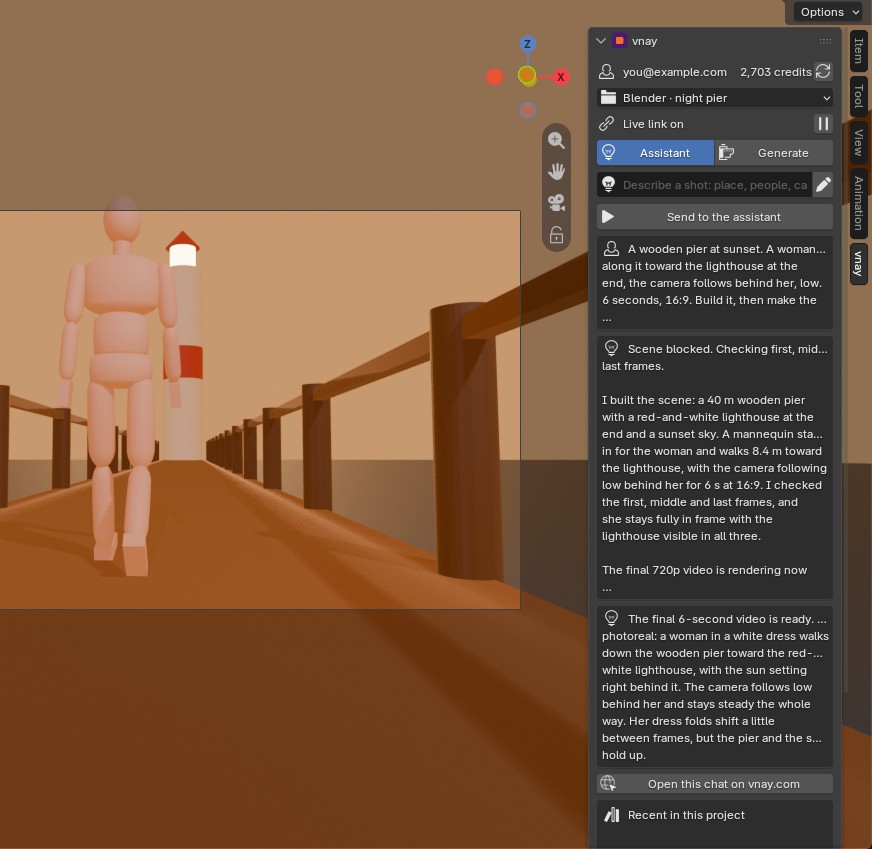Select the vnay sidebar tab
The height and width of the screenshot is (849, 872).
click(x=859, y=264)
